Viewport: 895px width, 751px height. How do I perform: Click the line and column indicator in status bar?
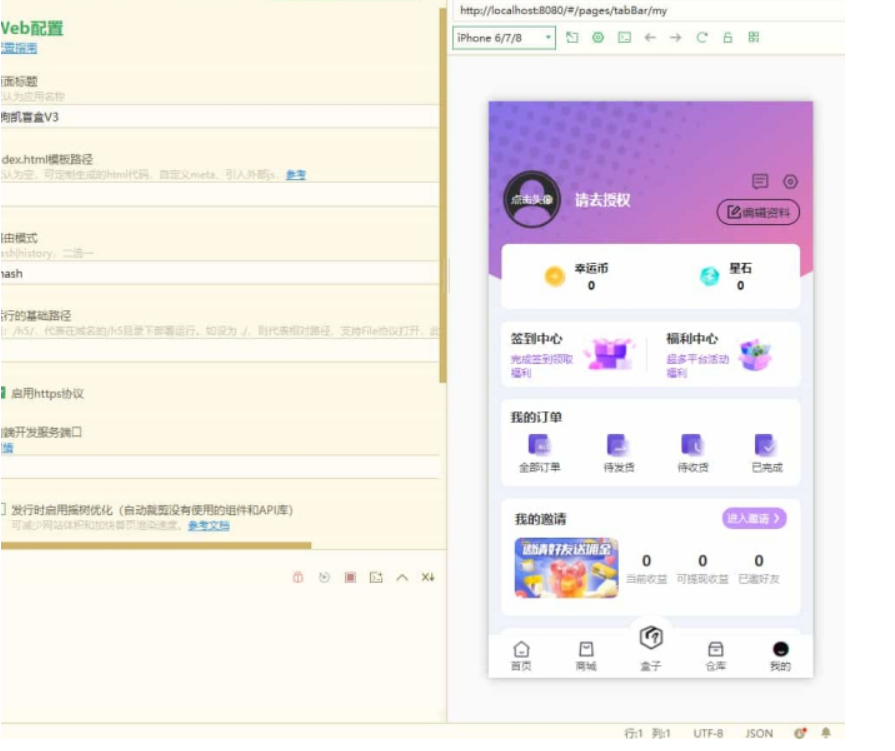647,733
